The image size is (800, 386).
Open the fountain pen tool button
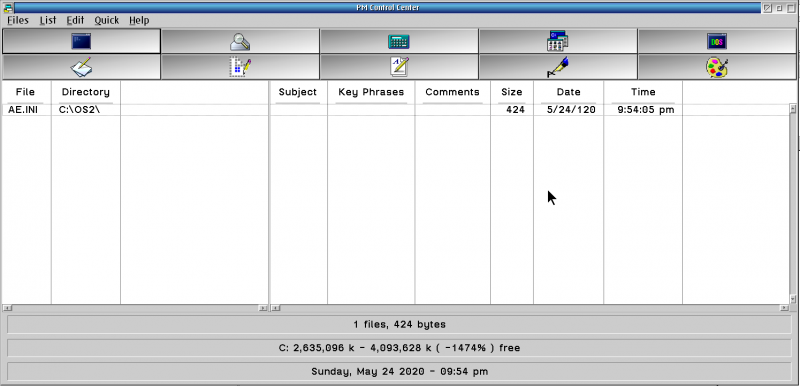tap(558, 67)
